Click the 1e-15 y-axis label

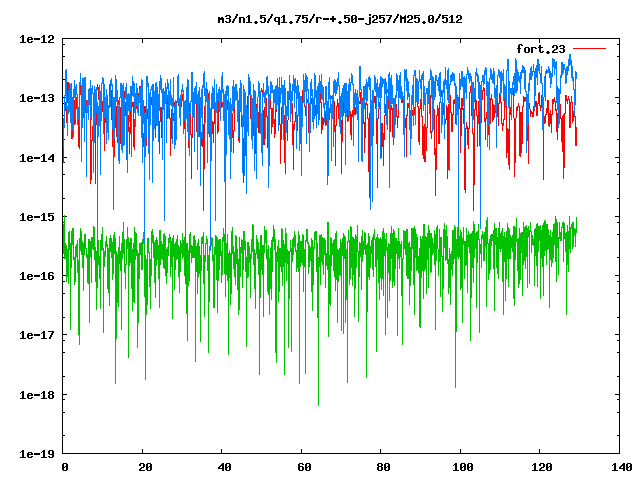[37, 217]
